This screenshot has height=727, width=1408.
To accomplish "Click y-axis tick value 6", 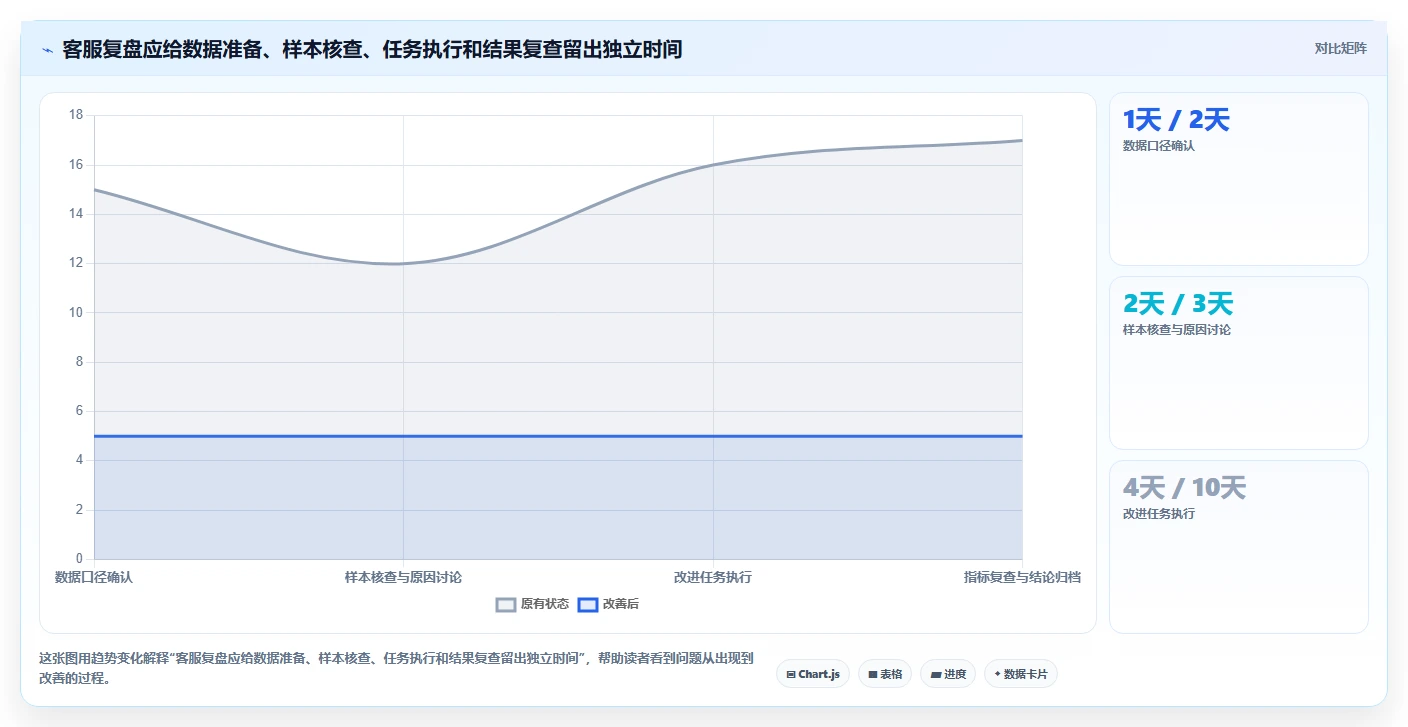I will [80, 411].
